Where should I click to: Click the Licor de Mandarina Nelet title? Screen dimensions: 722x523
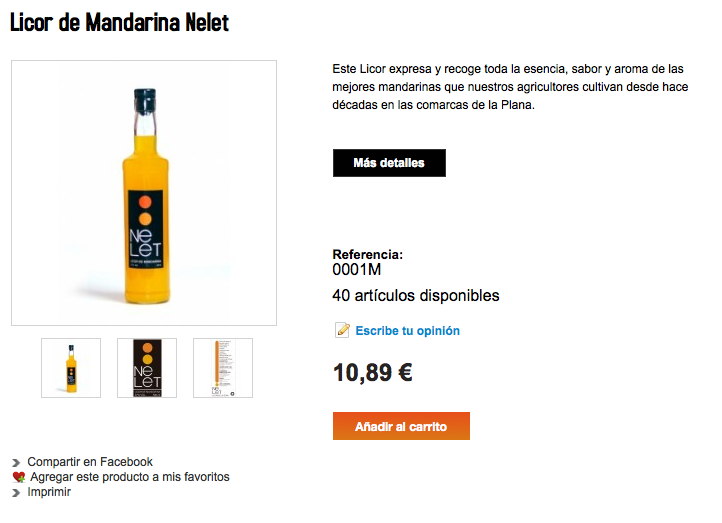(x=120, y=22)
